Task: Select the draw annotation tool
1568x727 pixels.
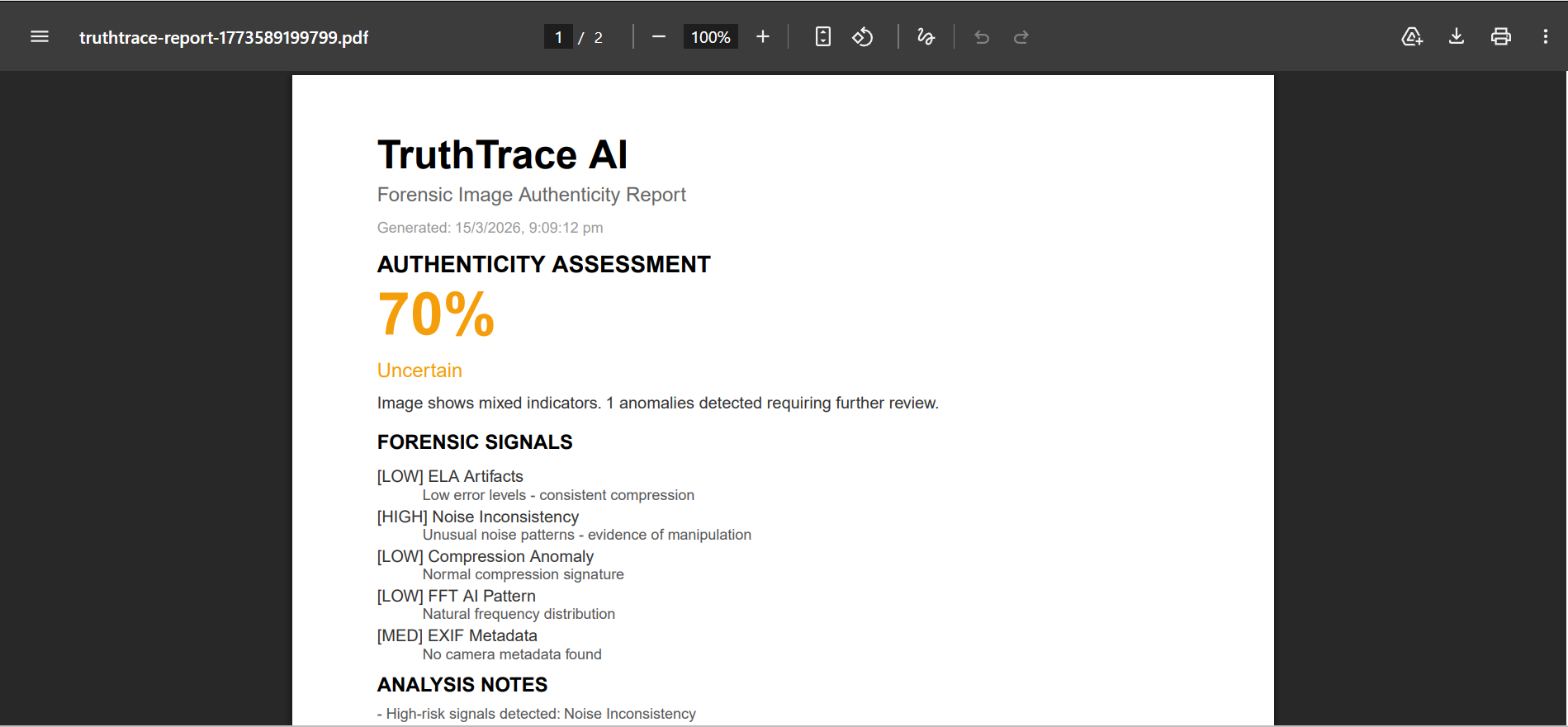Action: tap(926, 37)
